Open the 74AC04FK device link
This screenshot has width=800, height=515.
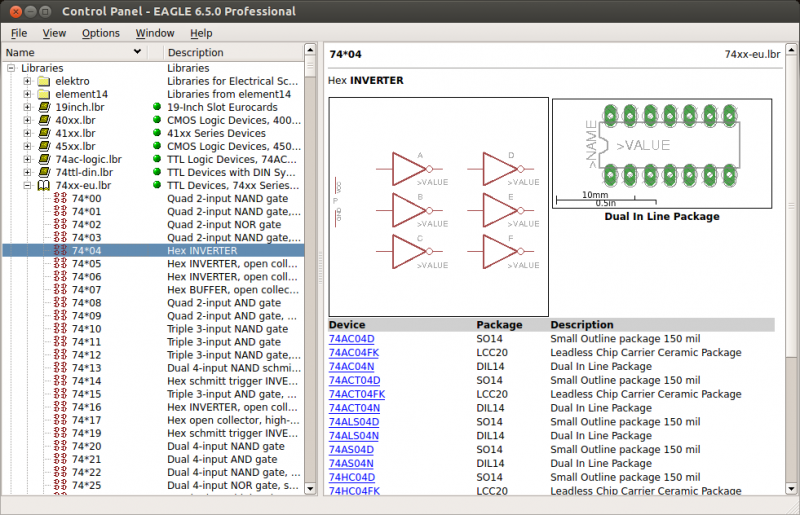tap(354, 353)
